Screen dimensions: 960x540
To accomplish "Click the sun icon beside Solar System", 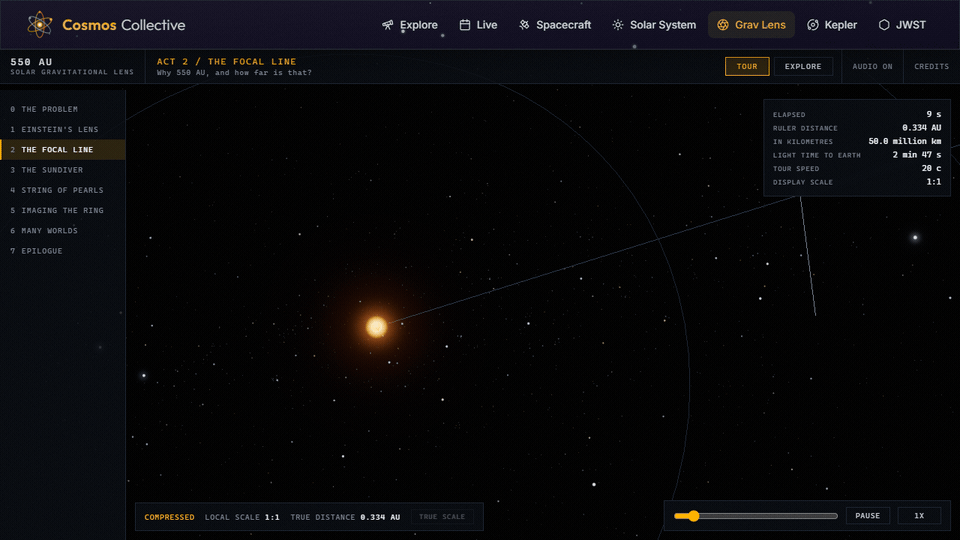I will pyautogui.click(x=618, y=25).
